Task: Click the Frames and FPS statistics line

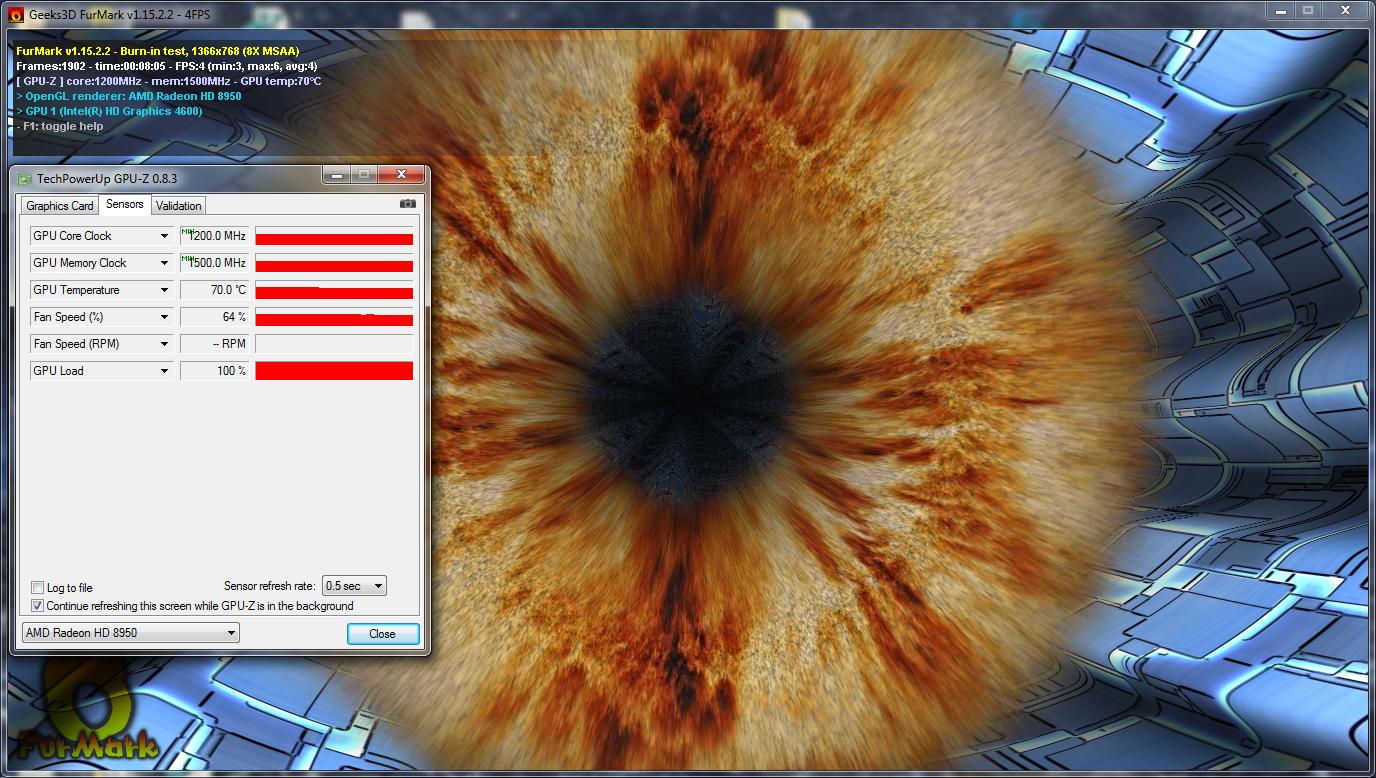Action: point(167,66)
